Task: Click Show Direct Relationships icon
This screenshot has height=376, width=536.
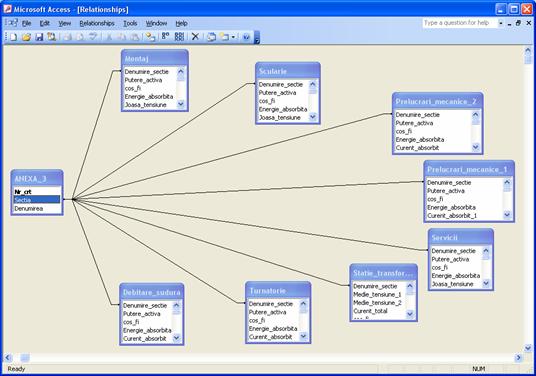Action: click(166, 36)
